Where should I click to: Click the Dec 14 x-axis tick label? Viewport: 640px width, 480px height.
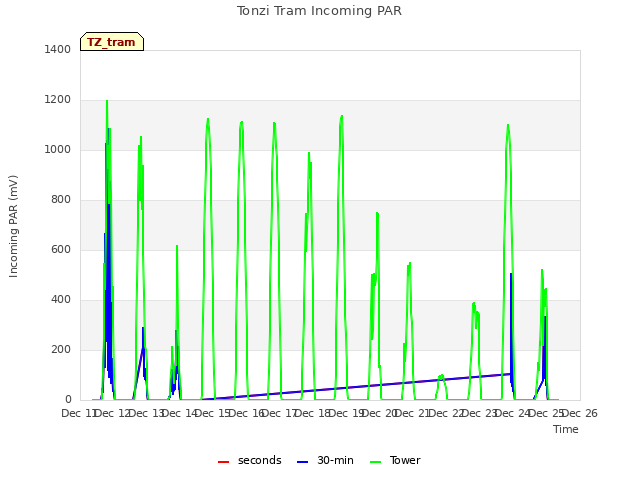180,413
